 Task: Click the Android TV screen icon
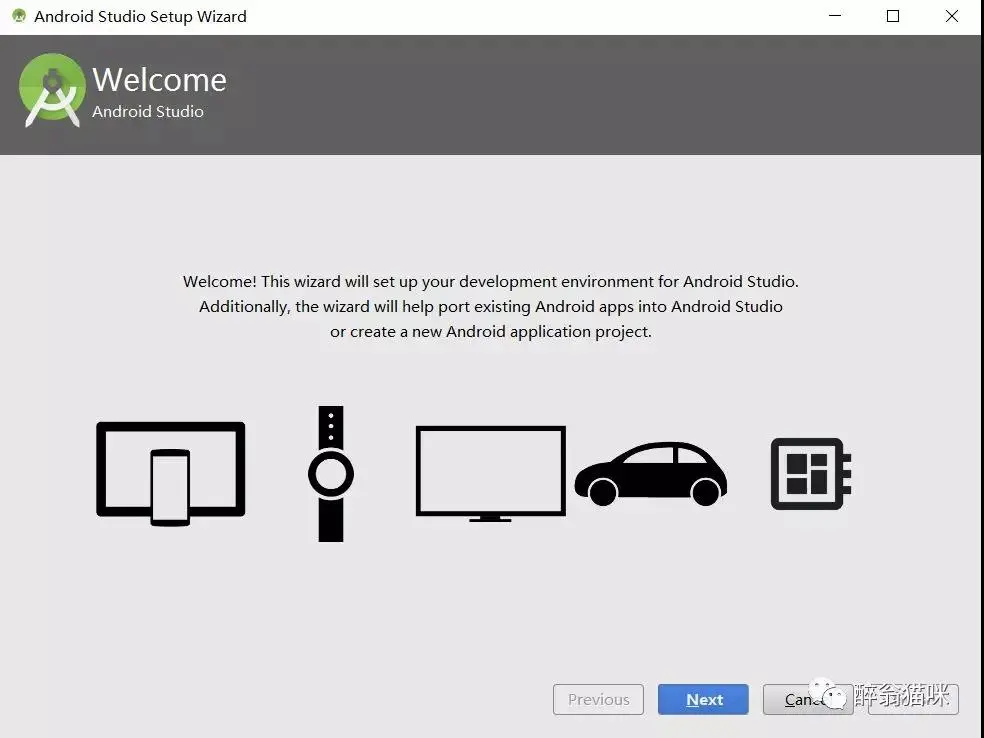coord(490,474)
